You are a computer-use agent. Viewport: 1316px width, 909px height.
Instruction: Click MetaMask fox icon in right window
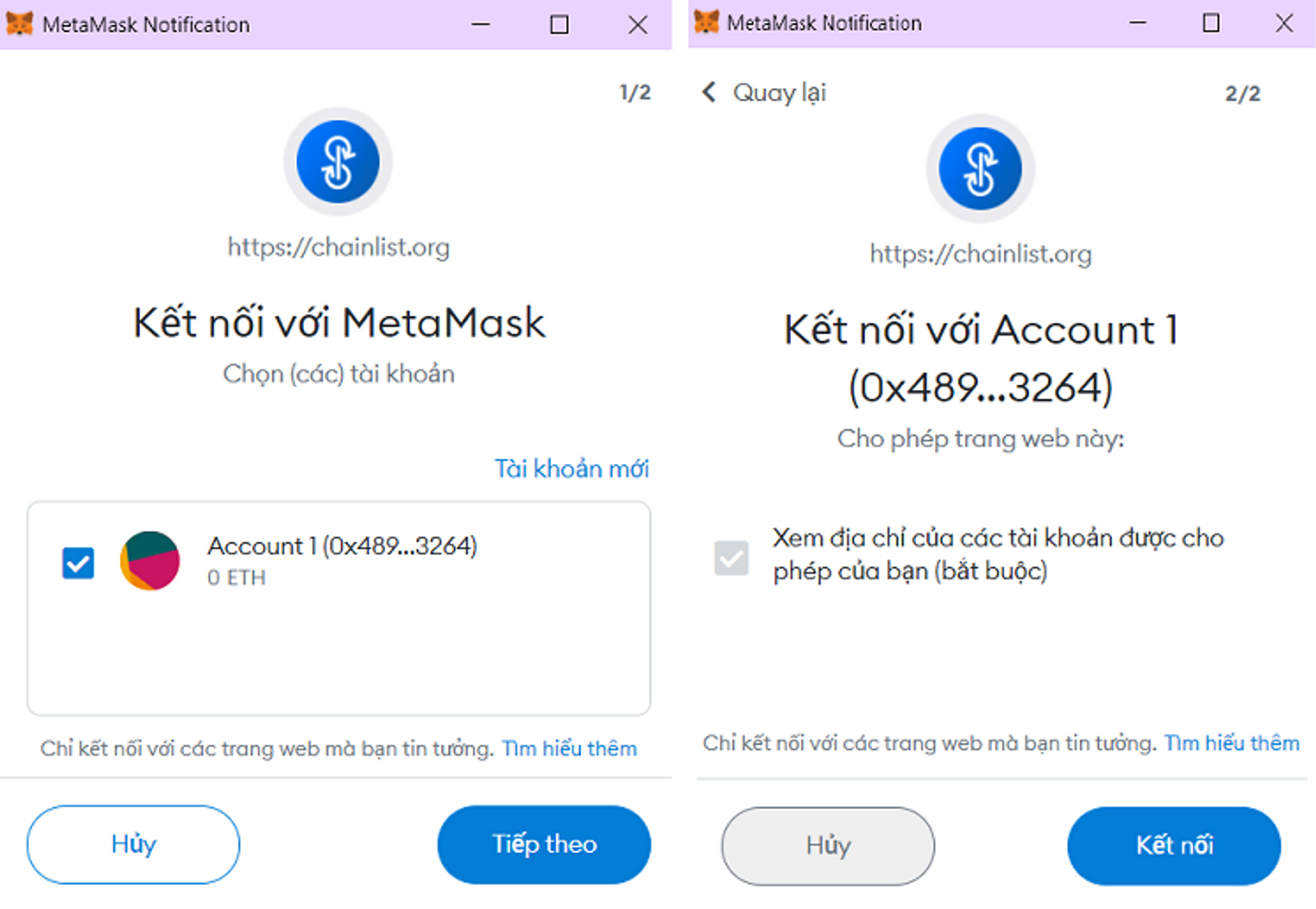(706, 22)
